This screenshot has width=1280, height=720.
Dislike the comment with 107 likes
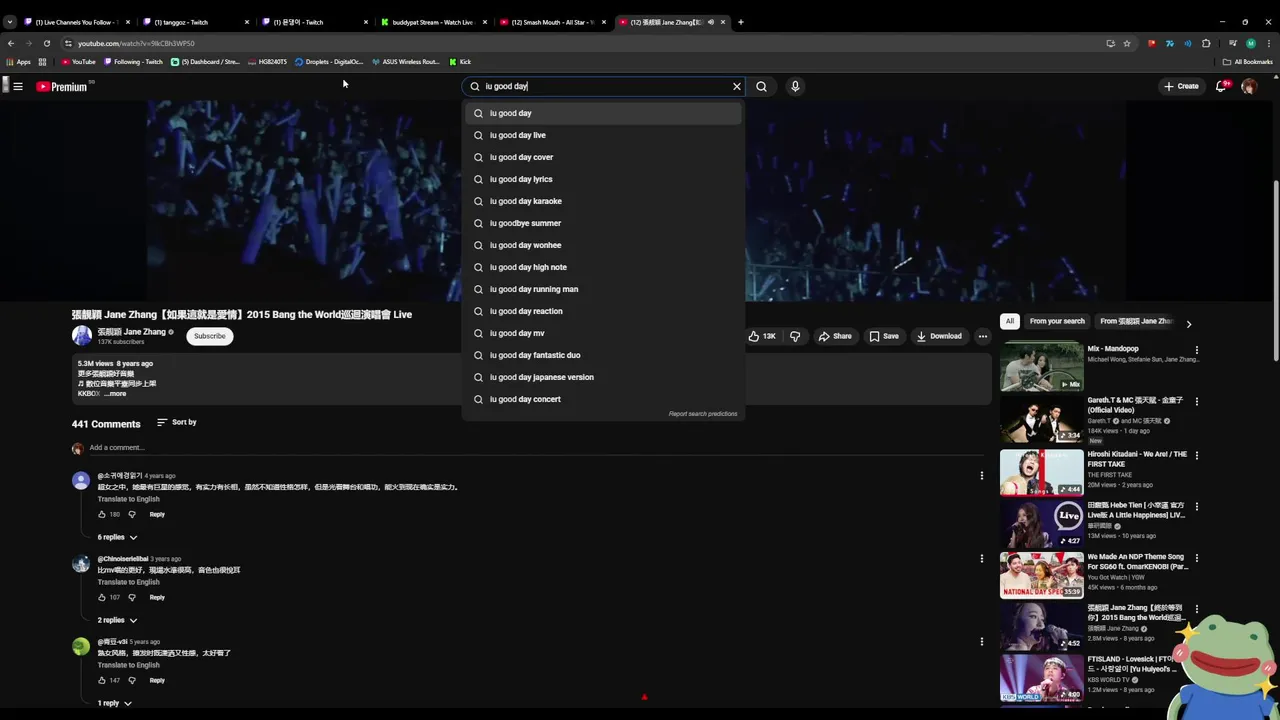tap(132, 597)
